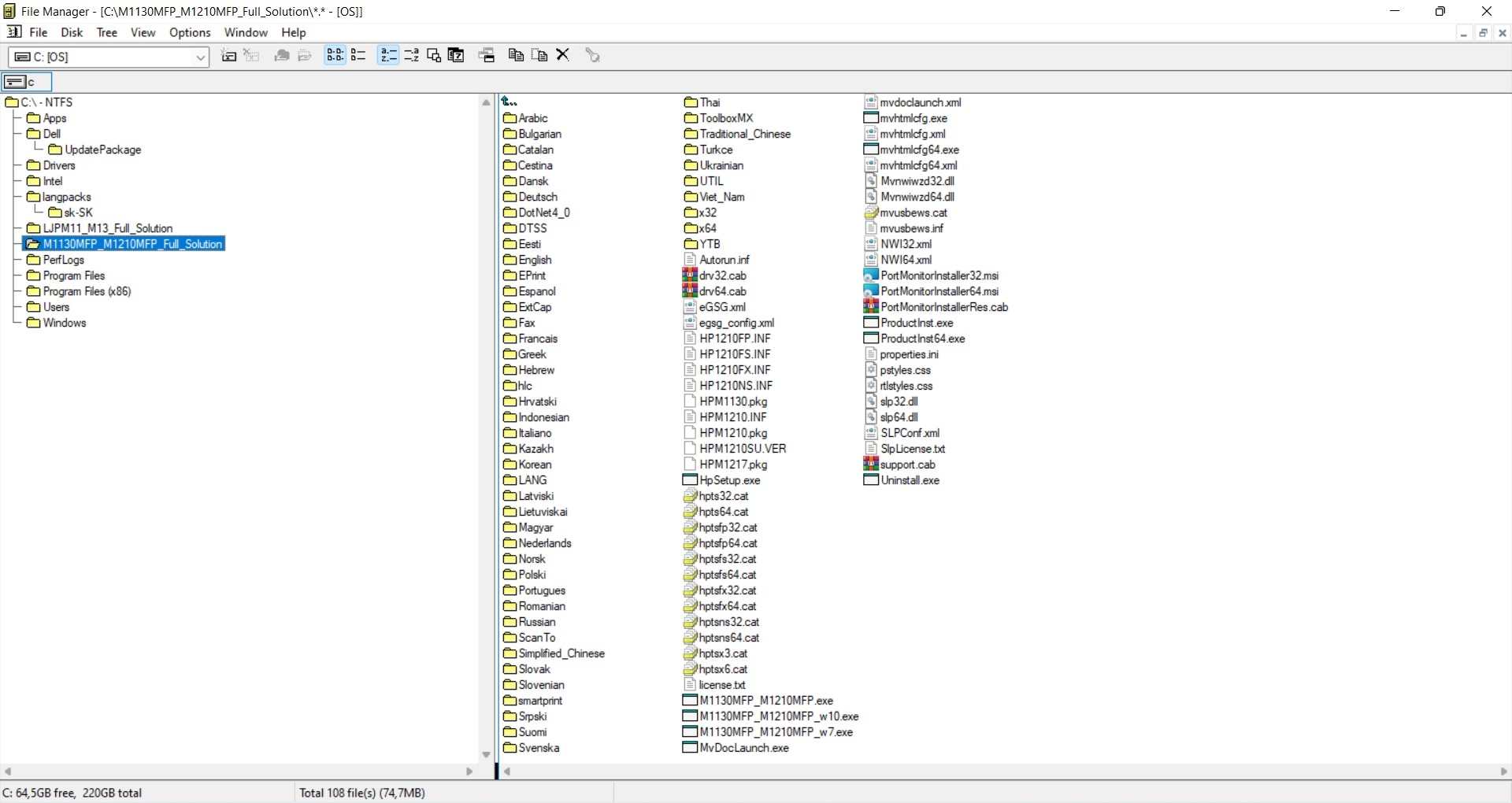The image size is (1512, 803).
Task: Click the Copy files toolbar icon
Action: point(516,55)
